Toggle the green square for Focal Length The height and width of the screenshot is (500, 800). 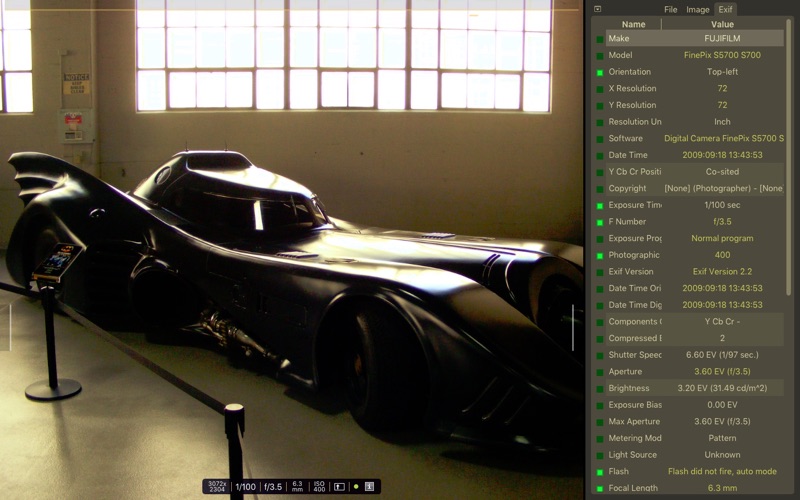pos(599,489)
